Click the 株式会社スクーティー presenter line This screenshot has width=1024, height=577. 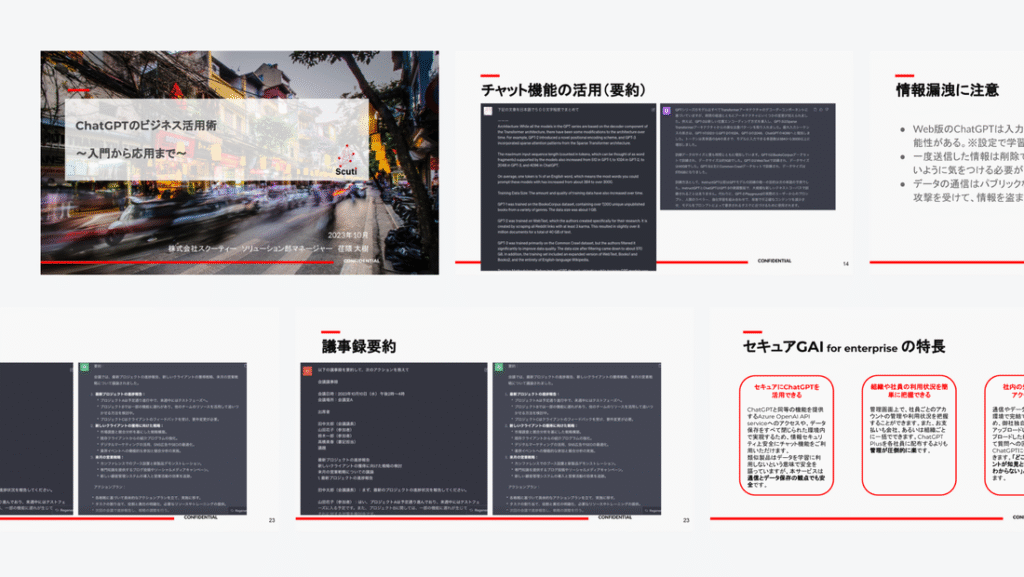268,249
